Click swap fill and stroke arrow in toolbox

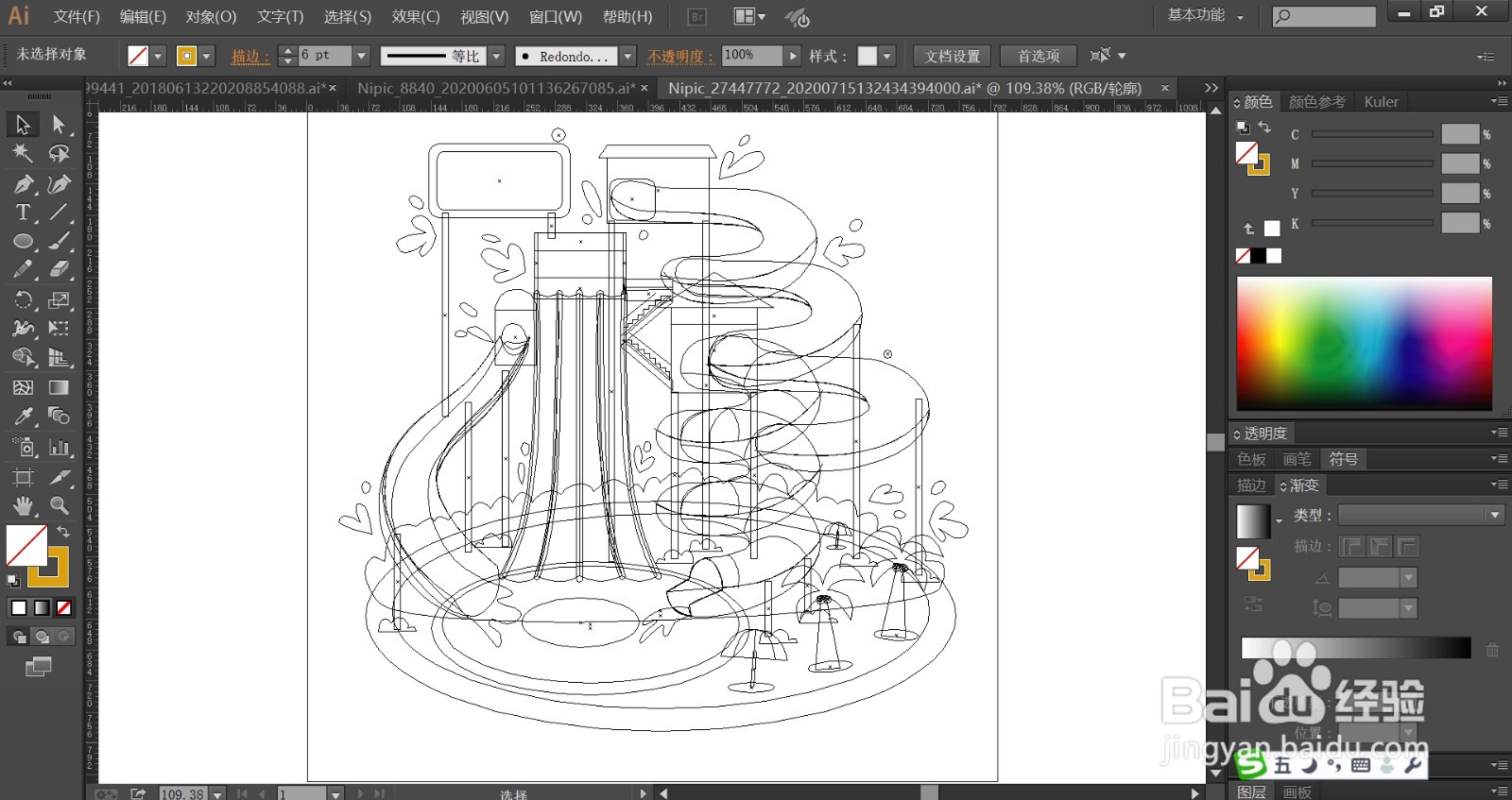pyautogui.click(x=62, y=532)
